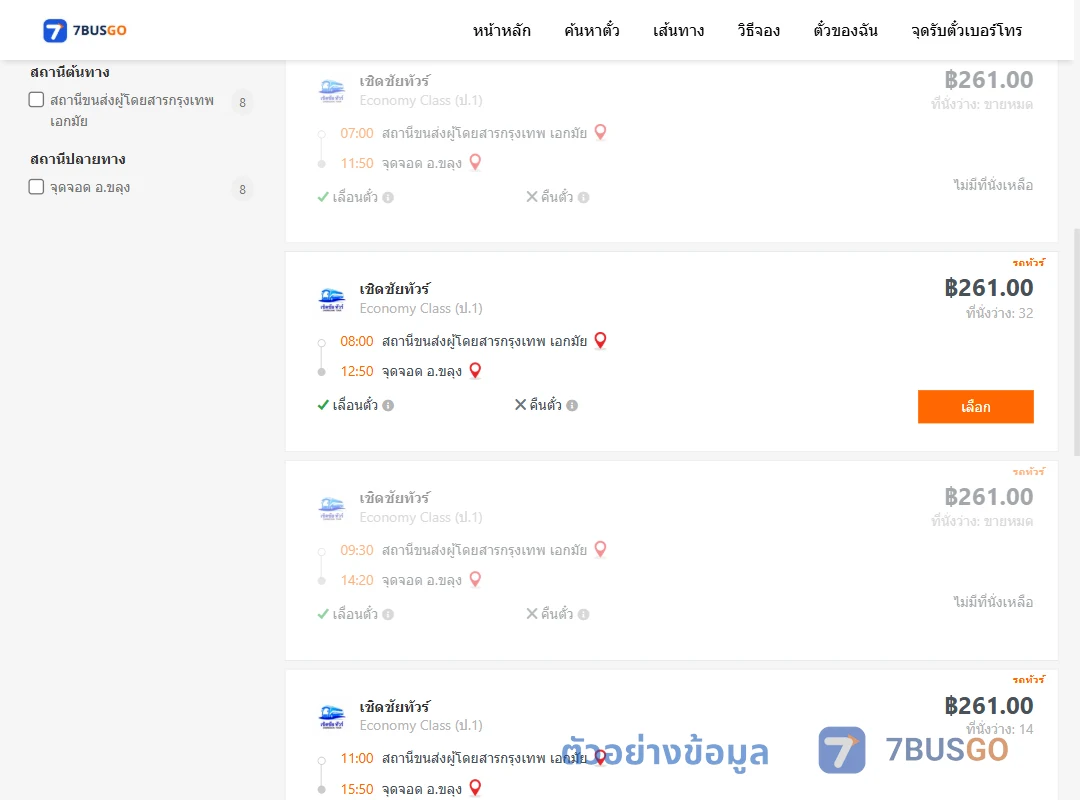
Task: Click the page vertical scrollbar
Action: [1077, 342]
